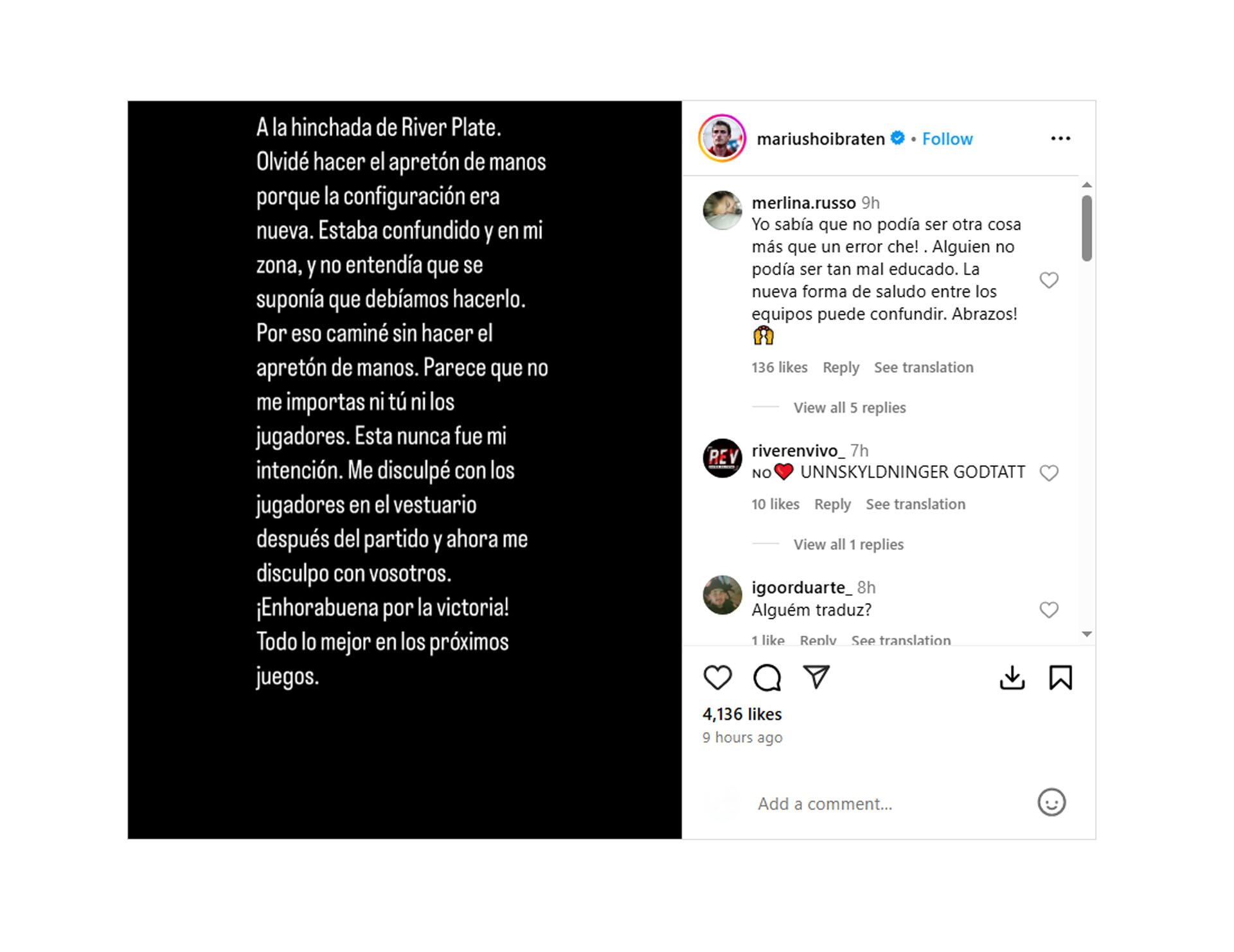Image resolution: width=1234 pixels, height=952 pixels.
Task: Reply to merlina.russo's comment
Action: click(841, 367)
